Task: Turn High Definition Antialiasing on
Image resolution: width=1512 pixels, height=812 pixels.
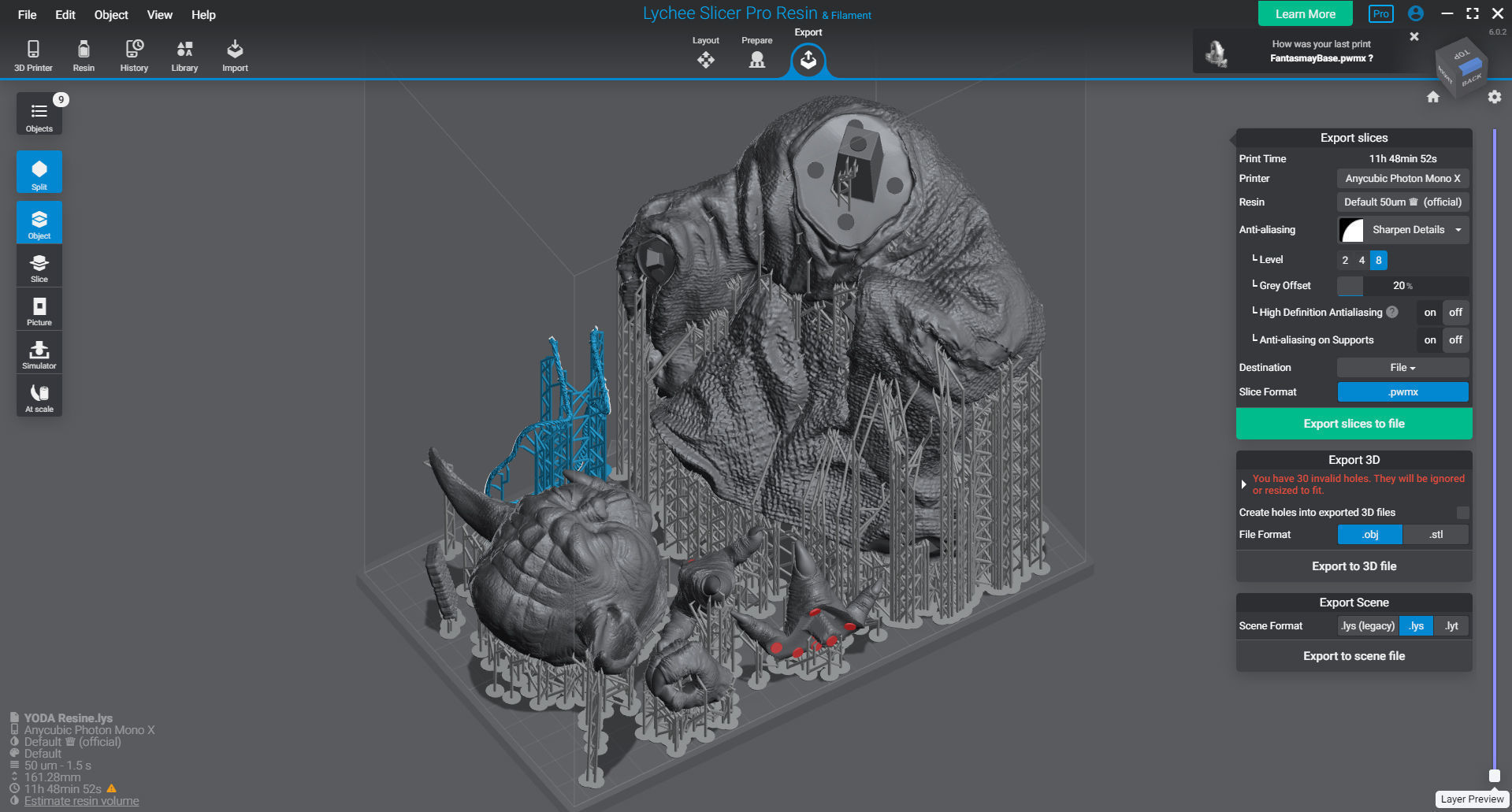Action: pos(1430,313)
